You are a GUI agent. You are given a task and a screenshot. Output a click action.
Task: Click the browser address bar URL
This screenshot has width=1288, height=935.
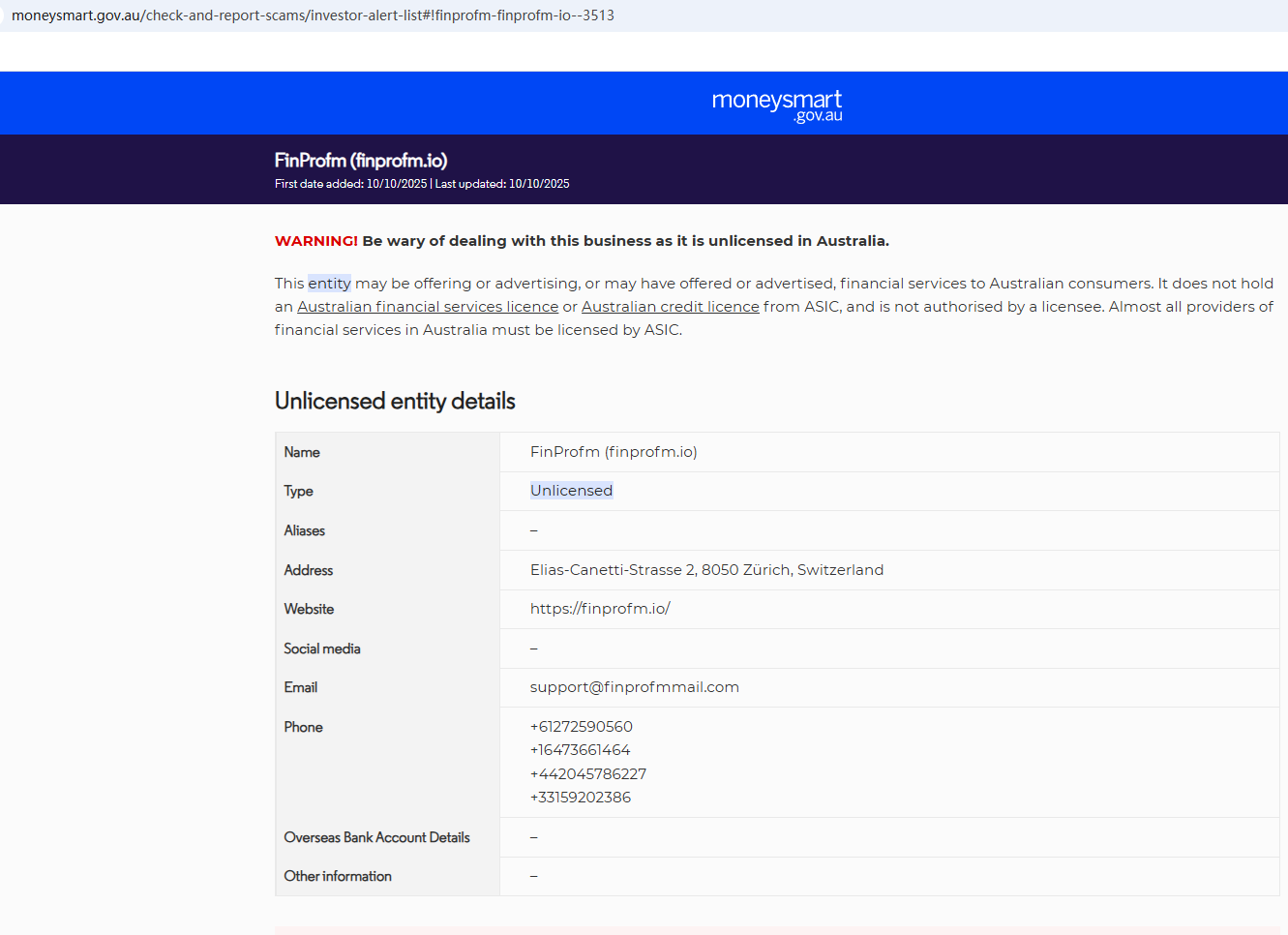click(313, 15)
